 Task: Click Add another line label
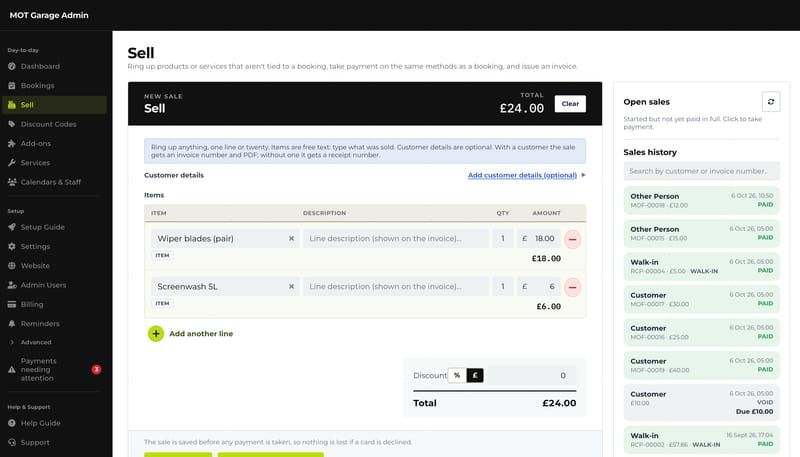[201, 334]
